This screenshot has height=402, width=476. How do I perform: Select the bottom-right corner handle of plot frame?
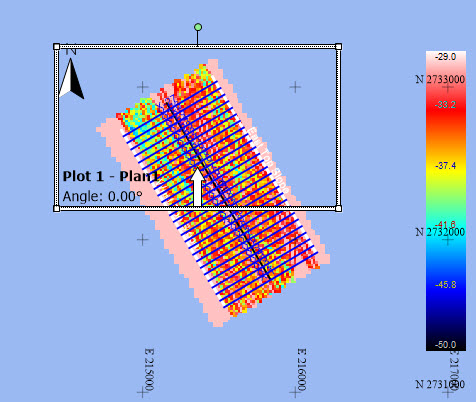pos(338,209)
